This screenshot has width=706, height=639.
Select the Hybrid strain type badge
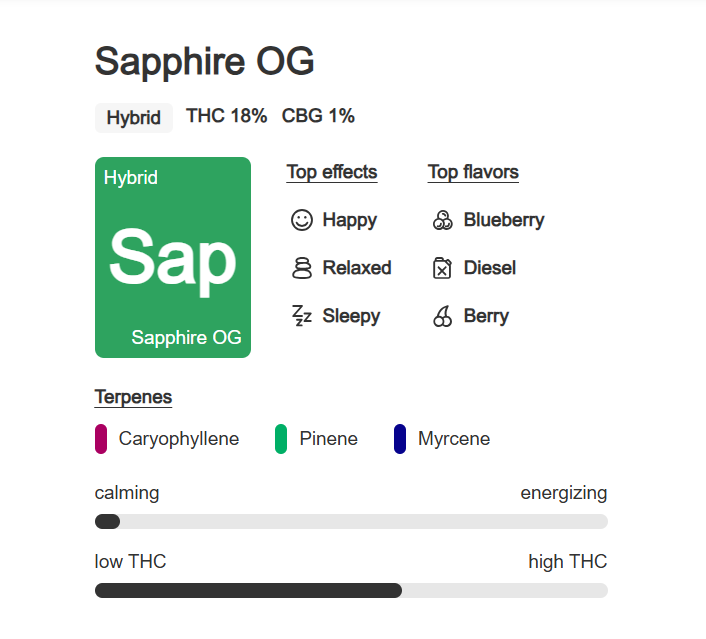click(x=134, y=118)
